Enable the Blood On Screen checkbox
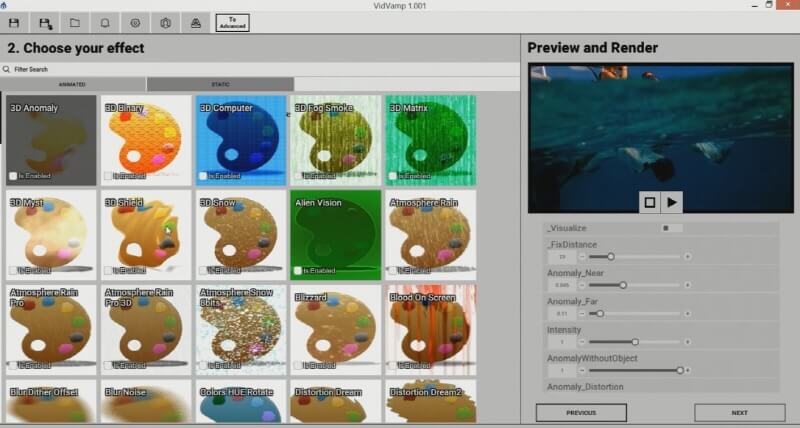800x428 pixels. 393,365
